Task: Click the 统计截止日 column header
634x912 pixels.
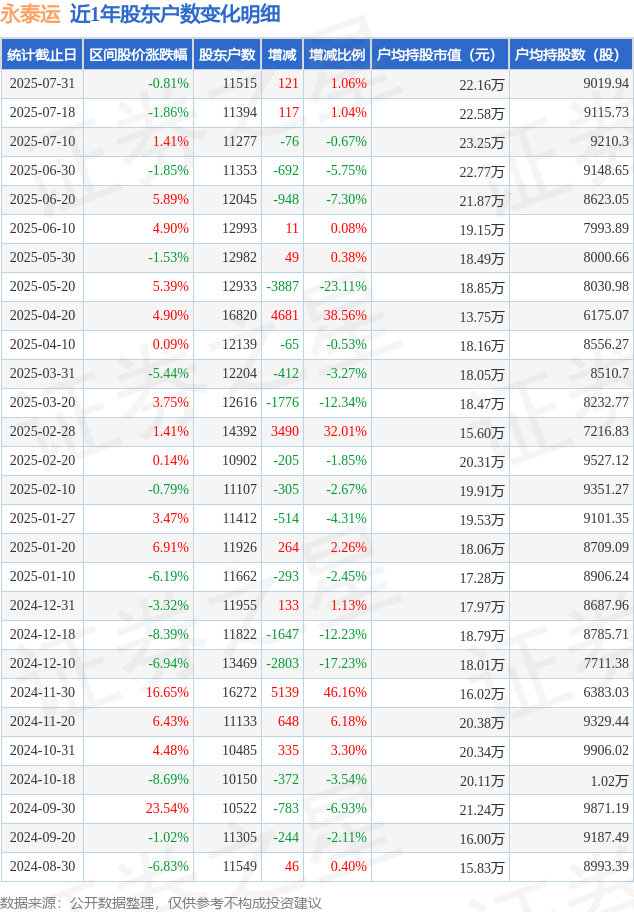Action: pos(42,55)
